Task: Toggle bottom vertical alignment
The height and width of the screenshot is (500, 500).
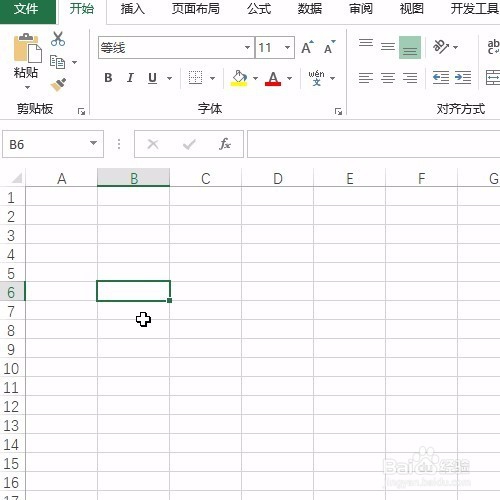Action: [410, 47]
